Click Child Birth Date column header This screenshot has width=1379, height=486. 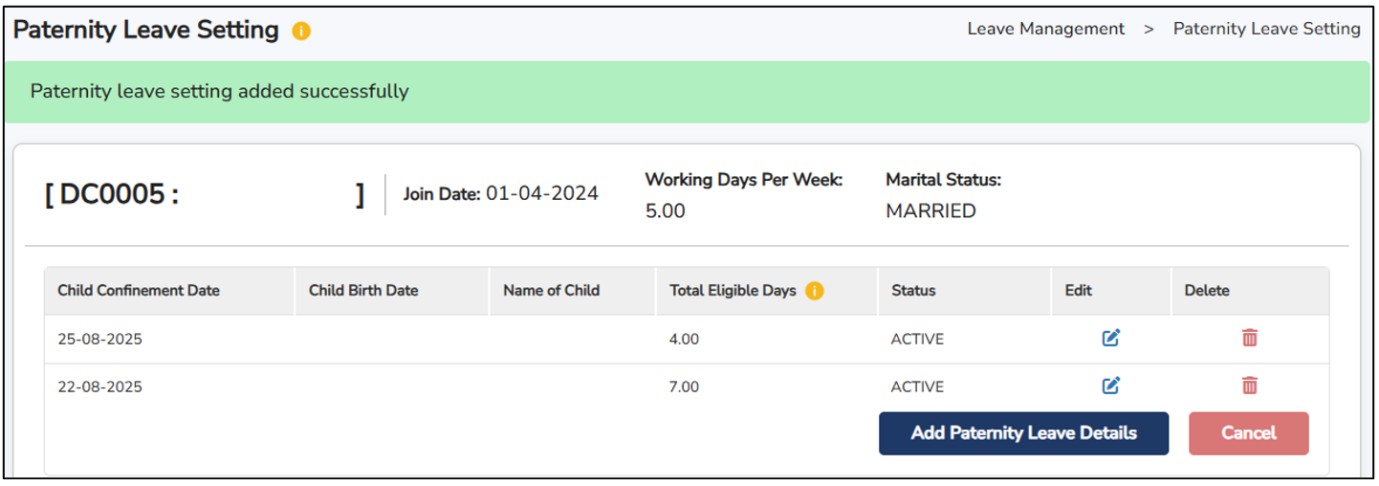(x=363, y=291)
